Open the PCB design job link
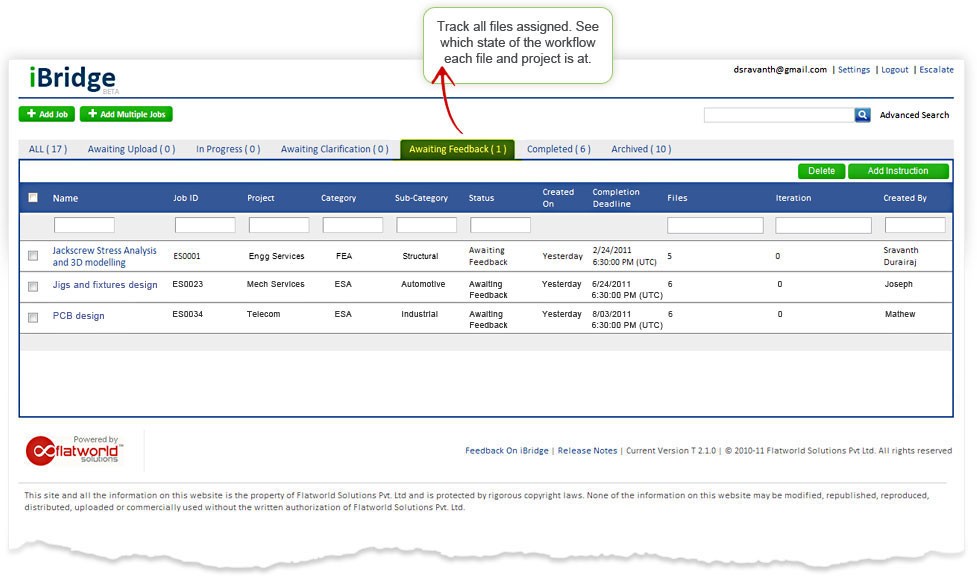This screenshot has width=977, height=585. click(78, 316)
